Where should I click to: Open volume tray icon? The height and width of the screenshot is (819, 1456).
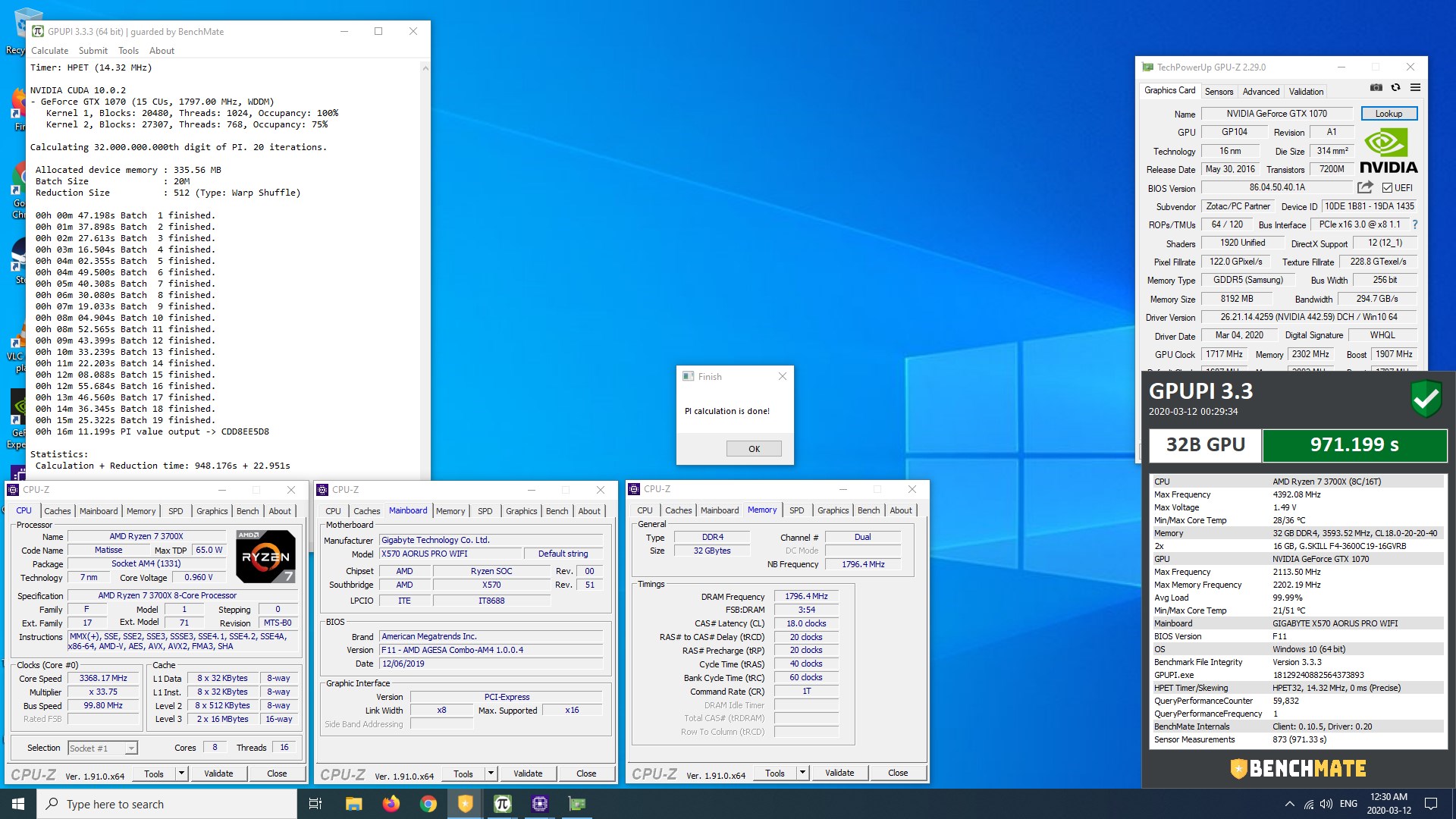coord(1326,804)
